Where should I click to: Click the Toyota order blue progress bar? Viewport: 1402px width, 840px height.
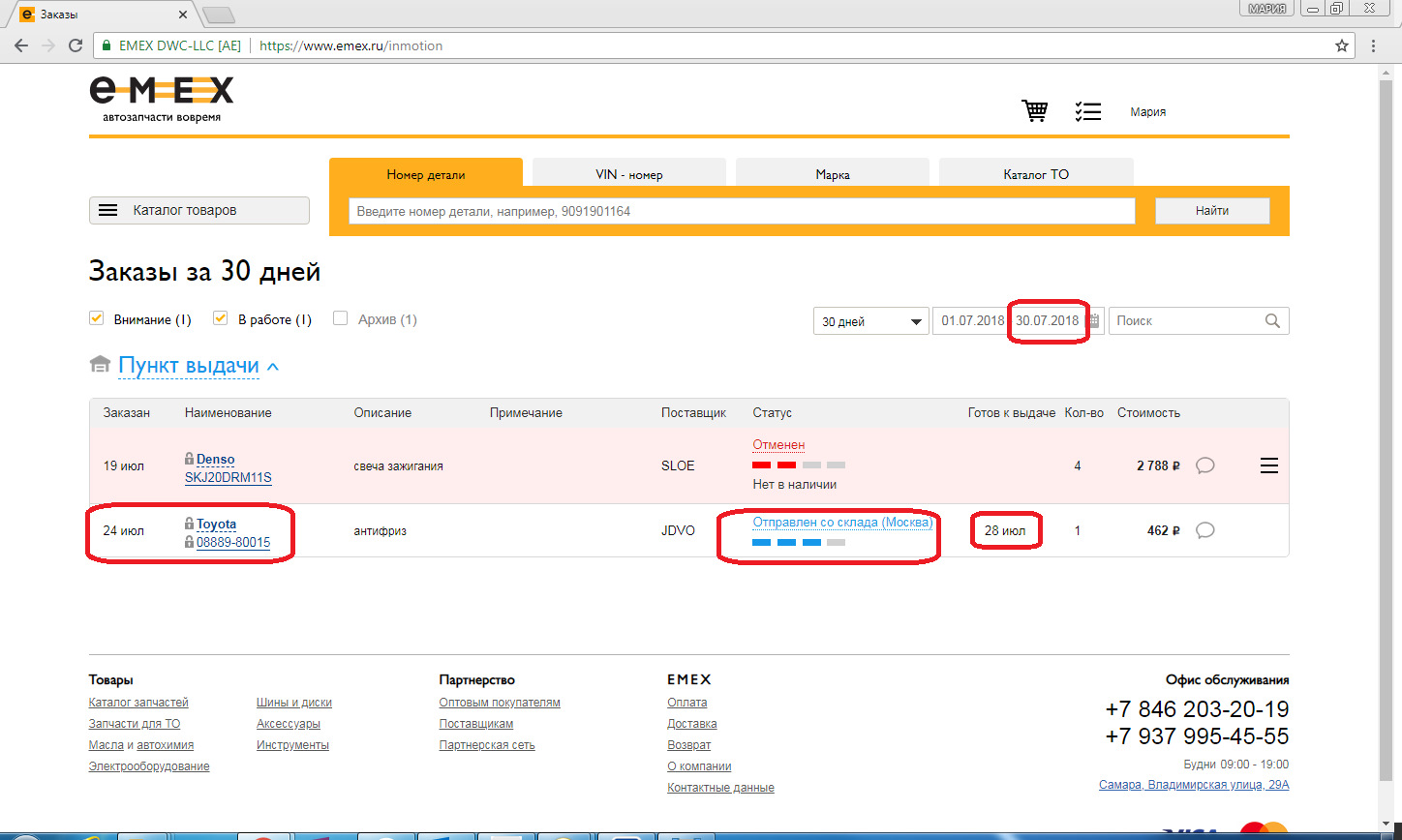coord(799,543)
